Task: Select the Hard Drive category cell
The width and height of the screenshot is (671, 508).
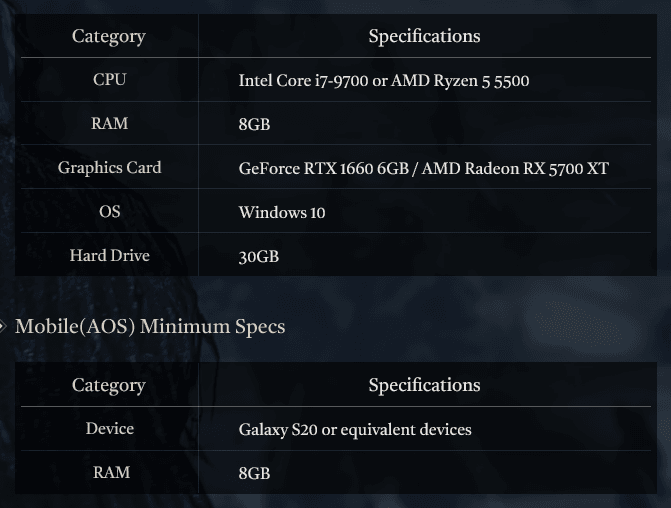Action: [109, 256]
